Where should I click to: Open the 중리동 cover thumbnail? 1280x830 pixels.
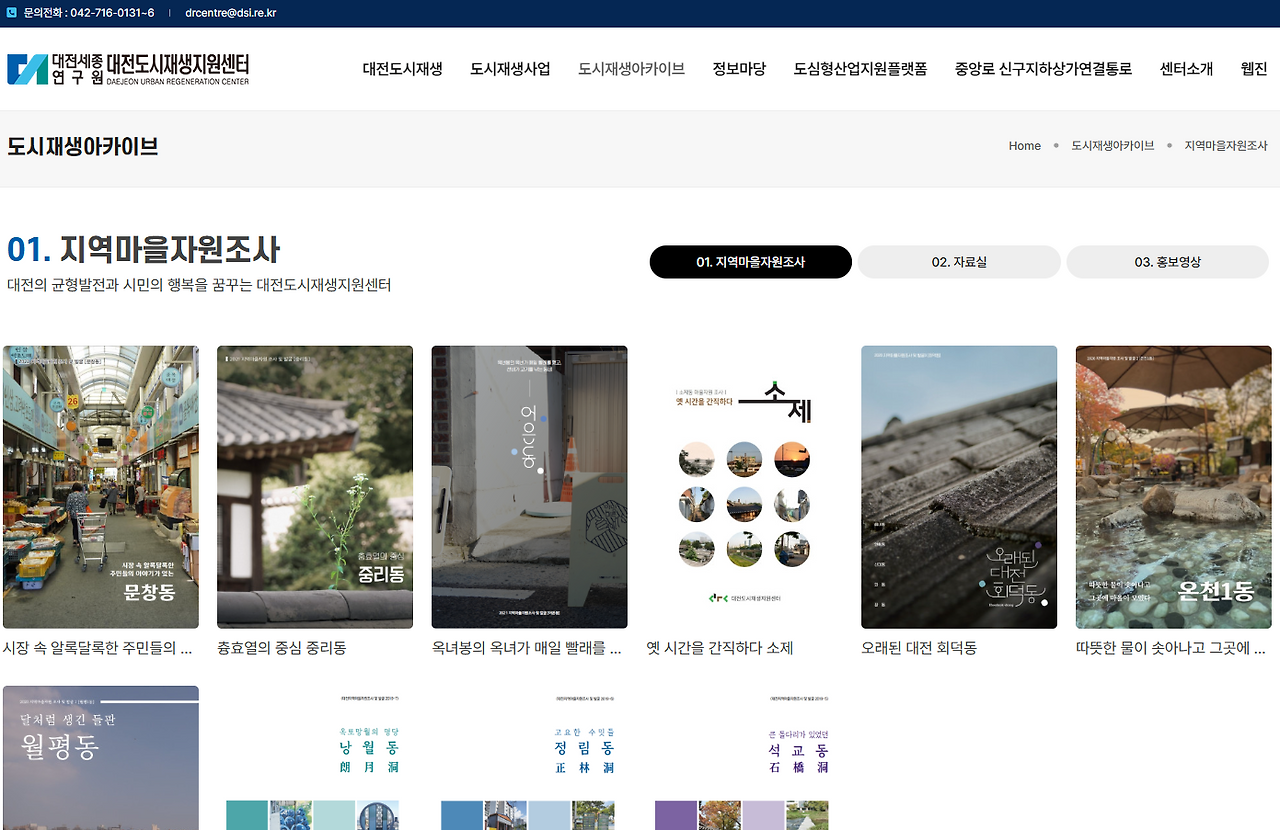pos(315,487)
